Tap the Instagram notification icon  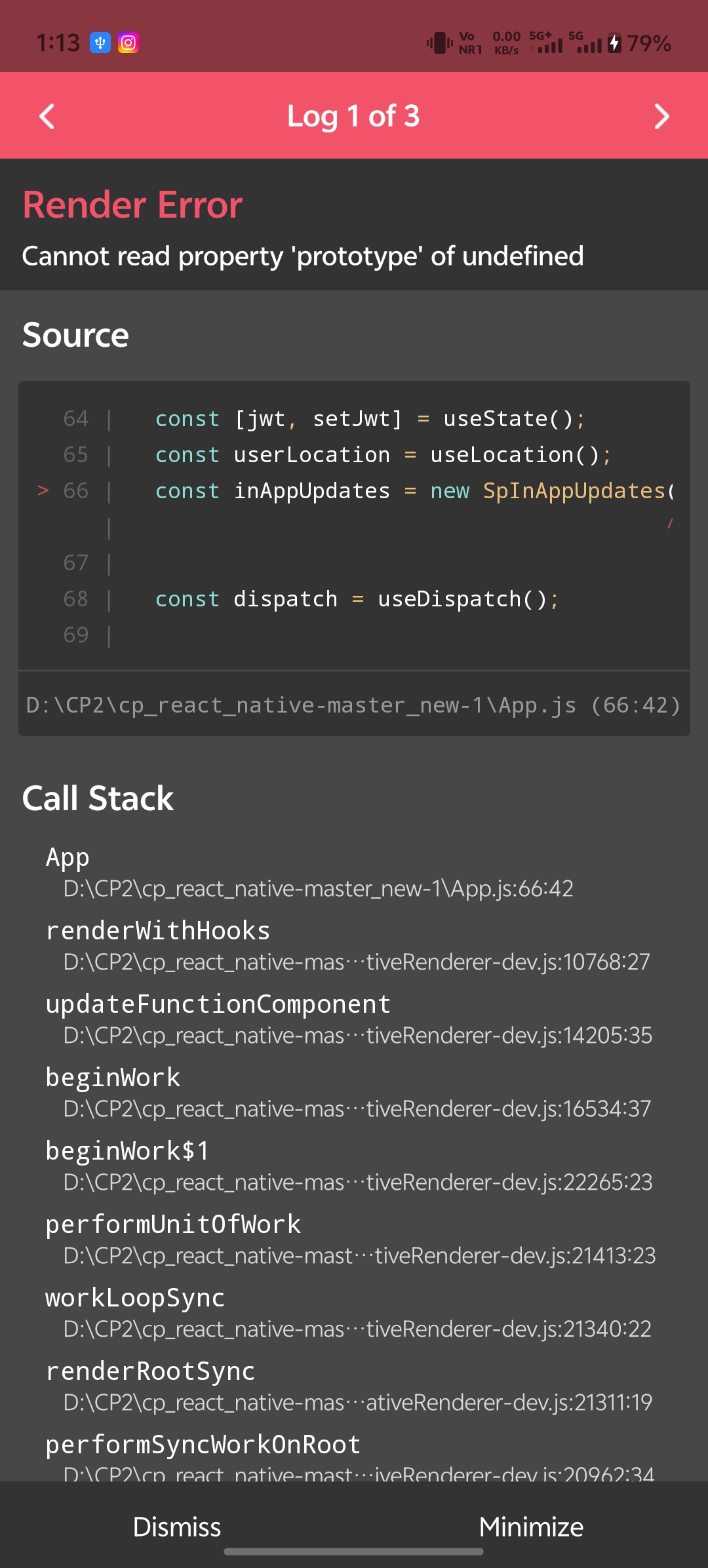(128, 43)
